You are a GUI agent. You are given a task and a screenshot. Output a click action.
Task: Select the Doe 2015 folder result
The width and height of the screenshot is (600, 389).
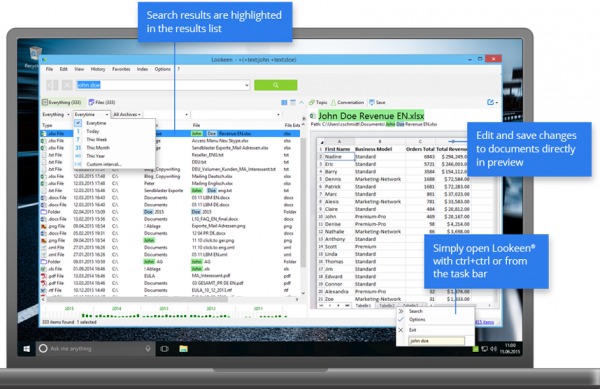click(170, 212)
